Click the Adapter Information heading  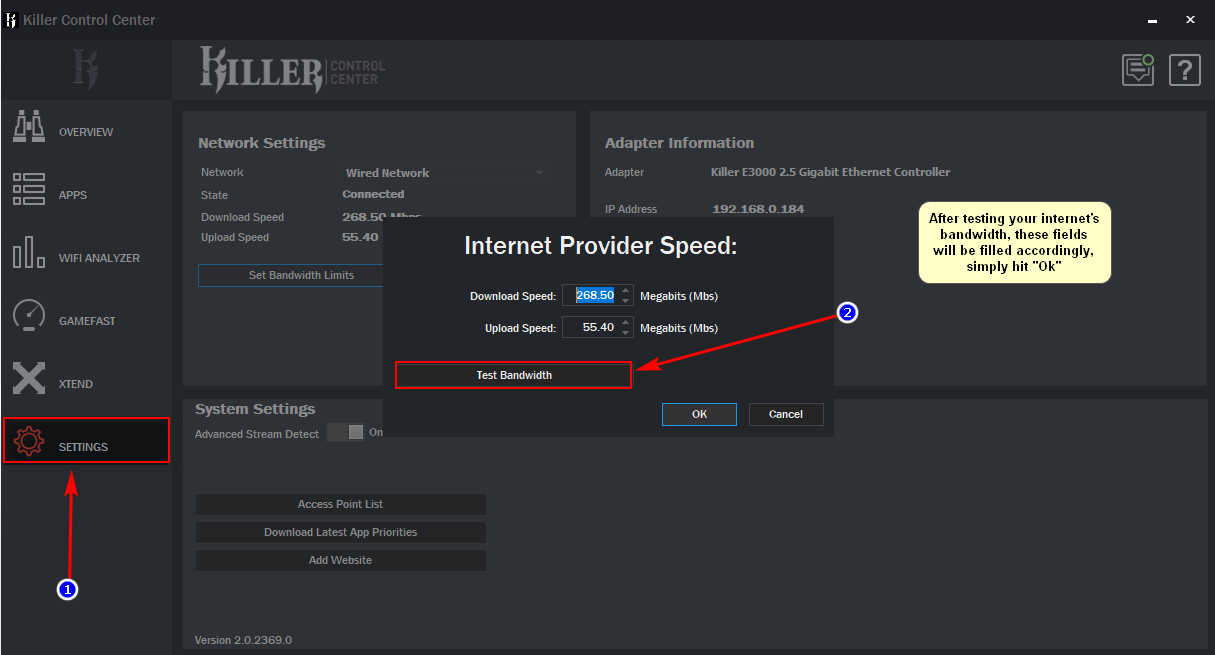tap(679, 143)
